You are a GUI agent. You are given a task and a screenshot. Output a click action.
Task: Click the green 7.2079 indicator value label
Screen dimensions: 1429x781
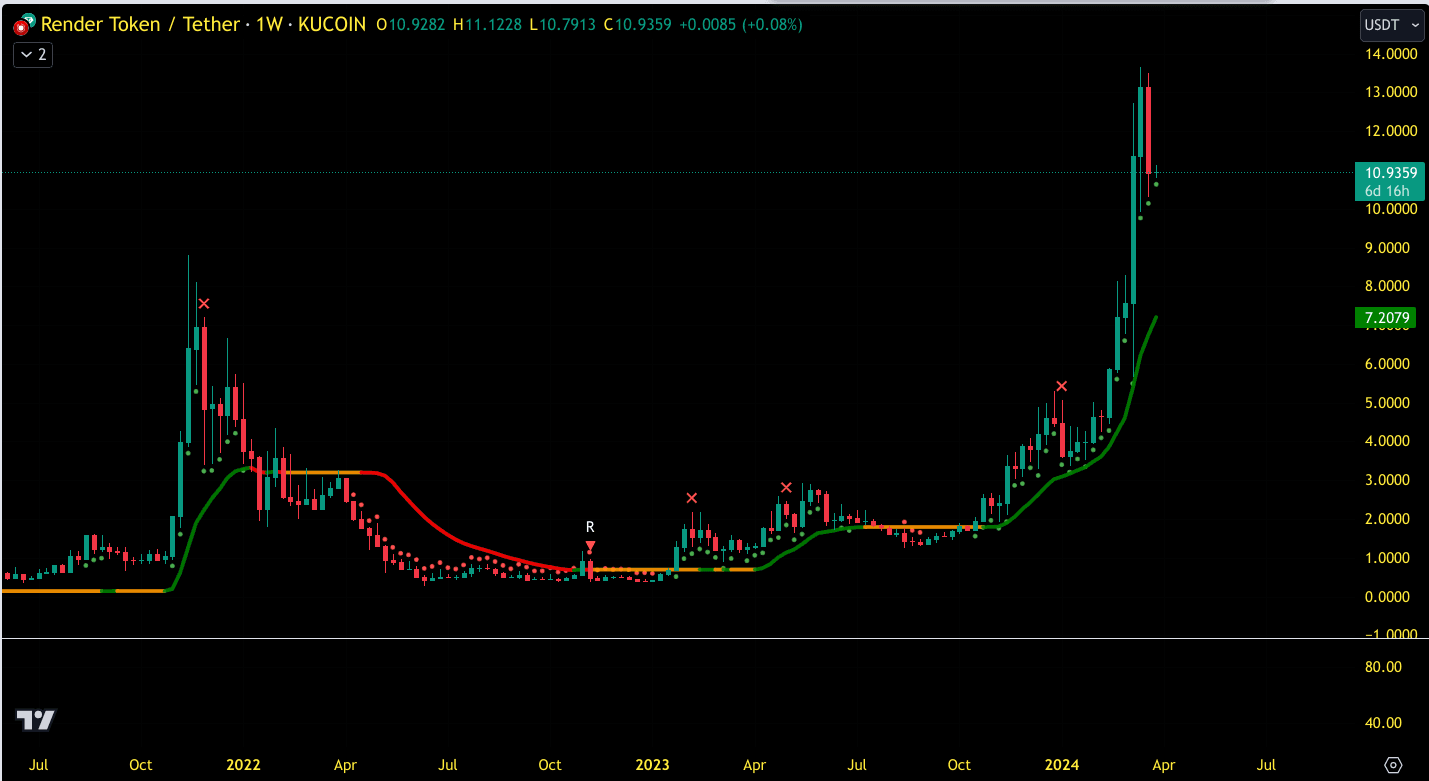click(1387, 319)
